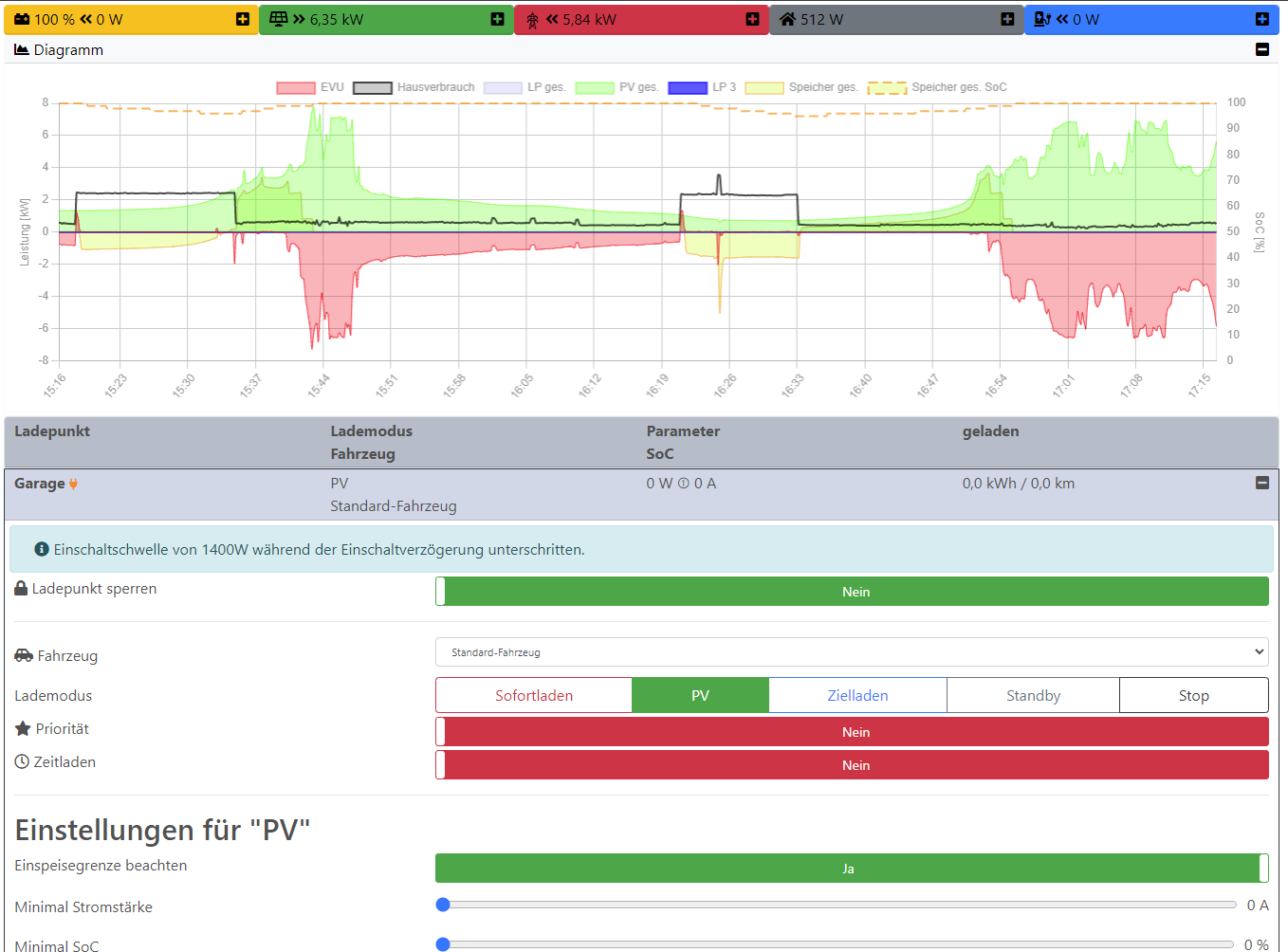The height and width of the screenshot is (952, 1288).
Task: Collapse the Diagramm panel
Action: coord(1261,49)
